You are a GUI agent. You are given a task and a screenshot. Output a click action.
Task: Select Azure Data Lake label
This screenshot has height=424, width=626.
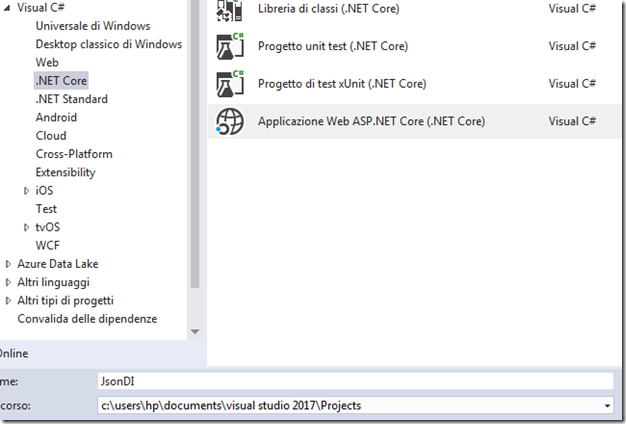57,264
